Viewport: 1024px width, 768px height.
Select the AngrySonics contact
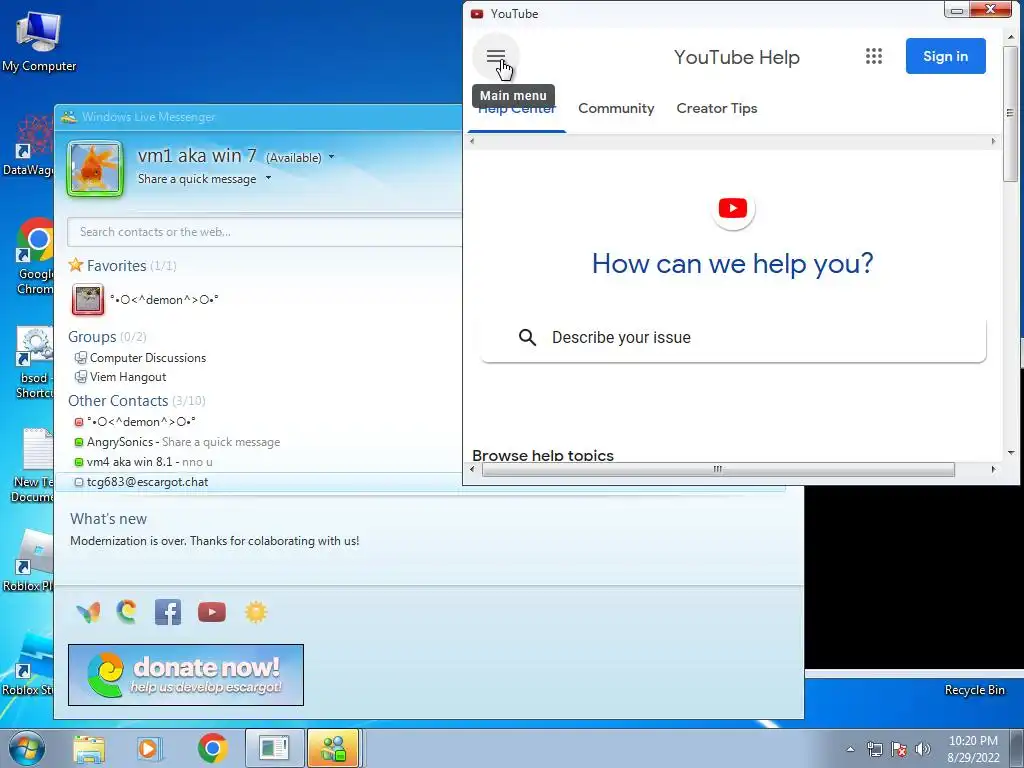click(x=177, y=442)
